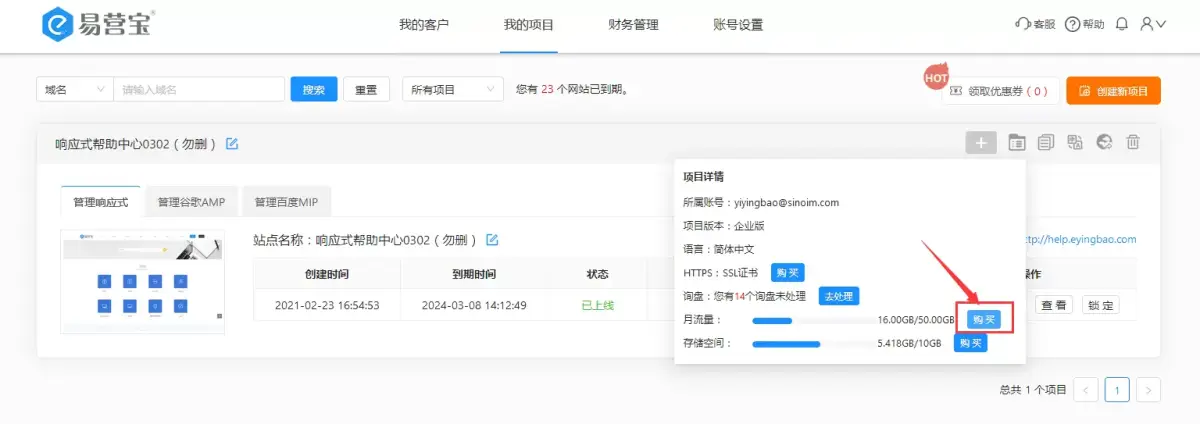Click 5.418GB/10GB storage value
The height and width of the screenshot is (424, 1200).
pos(909,344)
